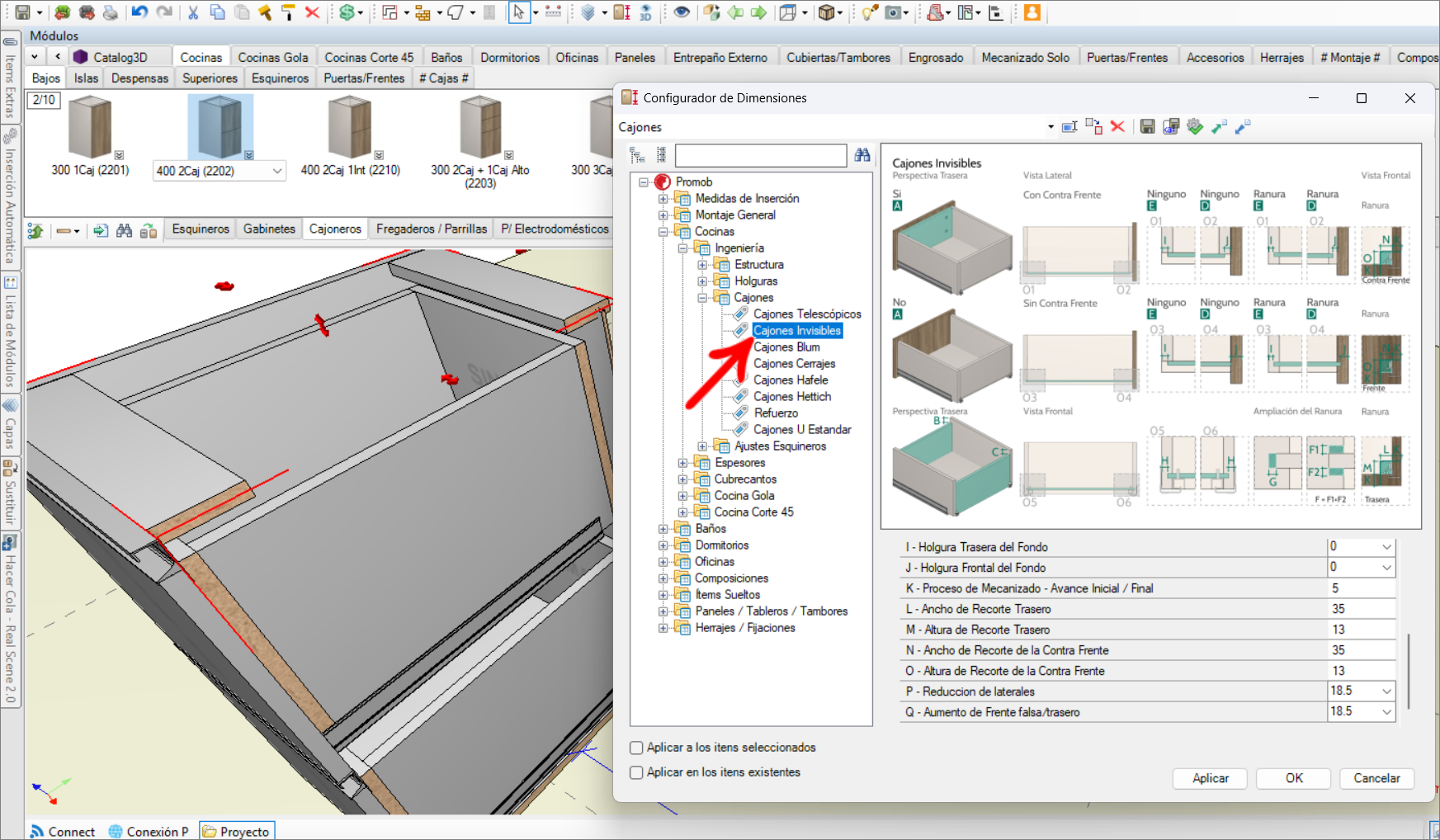Image resolution: width=1440 pixels, height=840 pixels.
Task: Click the binoculars search icon beside tree search box
Action: (x=862, y=155)
